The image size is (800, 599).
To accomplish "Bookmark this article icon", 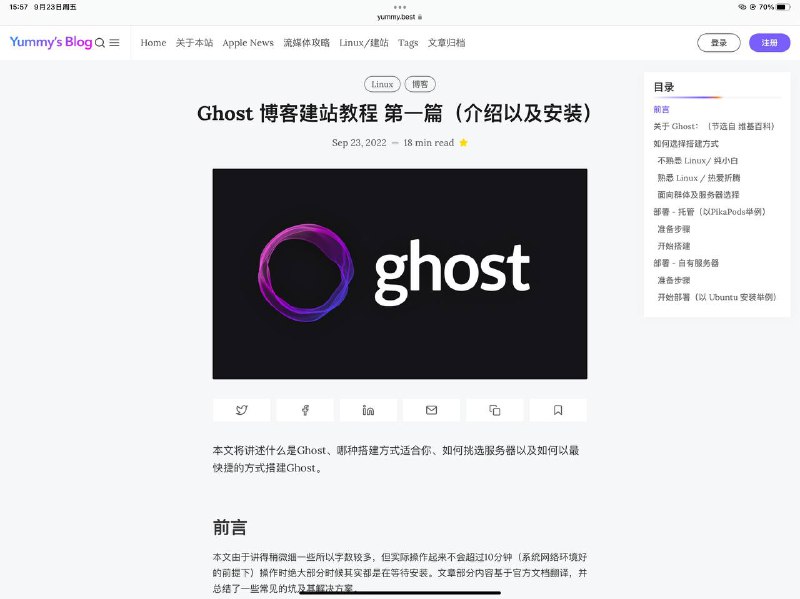I will pyautogui.click(x=558, y=410).
